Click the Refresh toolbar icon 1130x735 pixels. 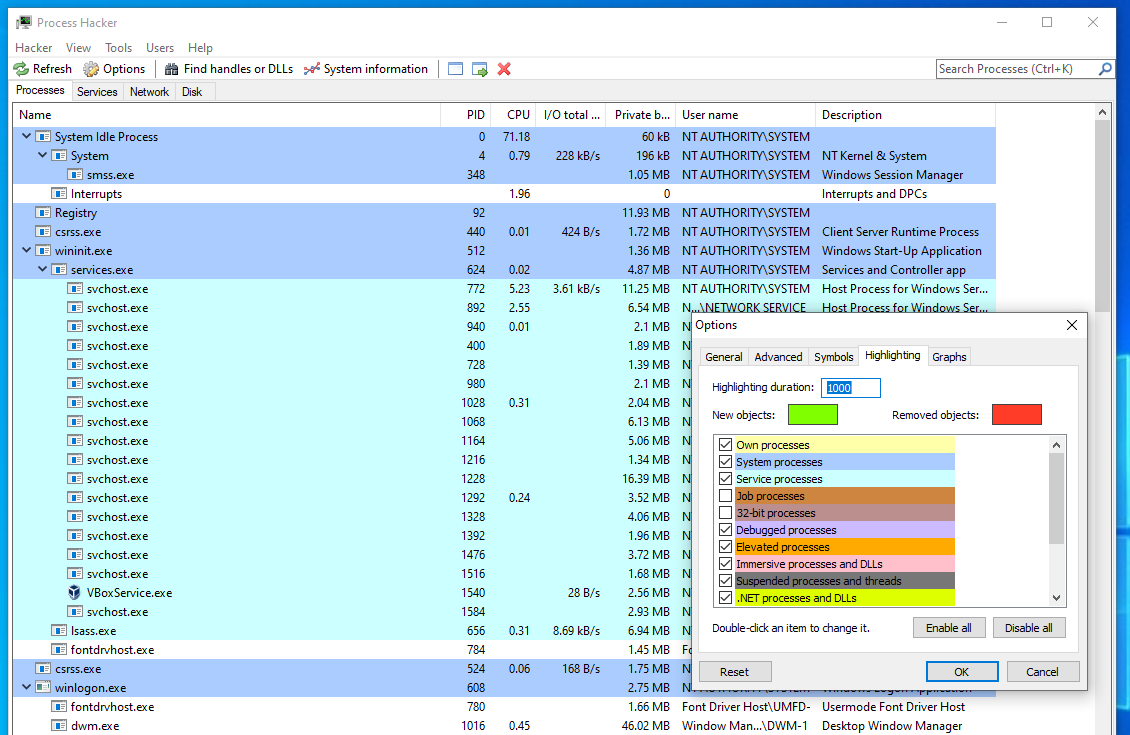[22, 69]
